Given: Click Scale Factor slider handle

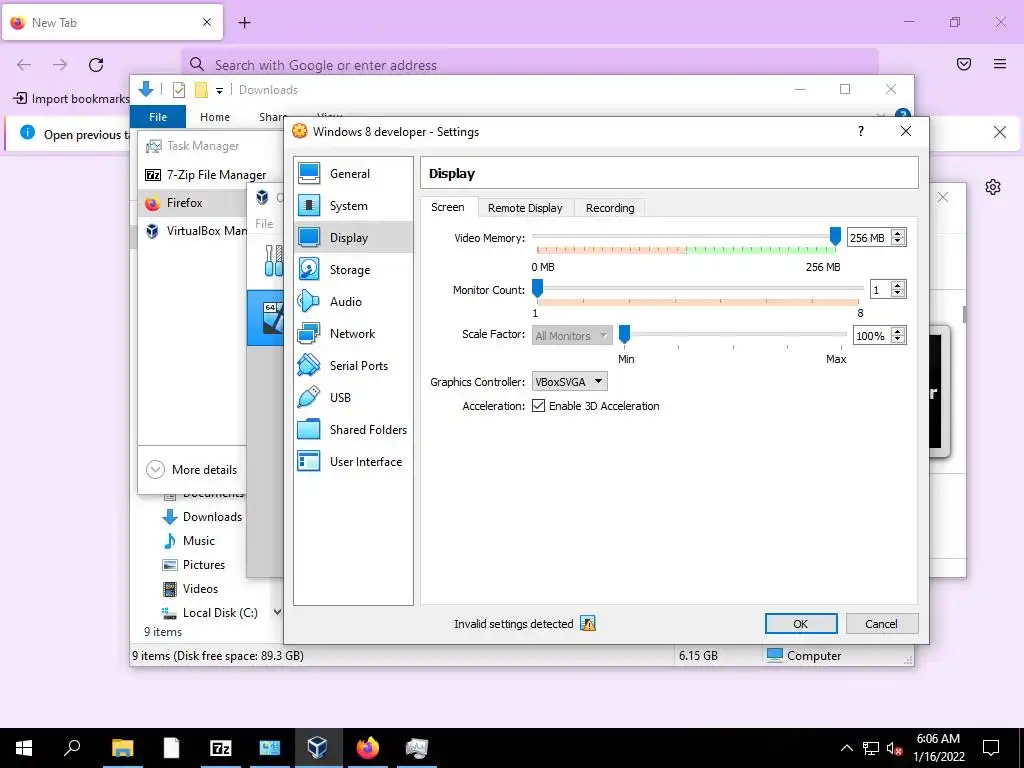Looking at the screenshot, I should tap(624, 334).
